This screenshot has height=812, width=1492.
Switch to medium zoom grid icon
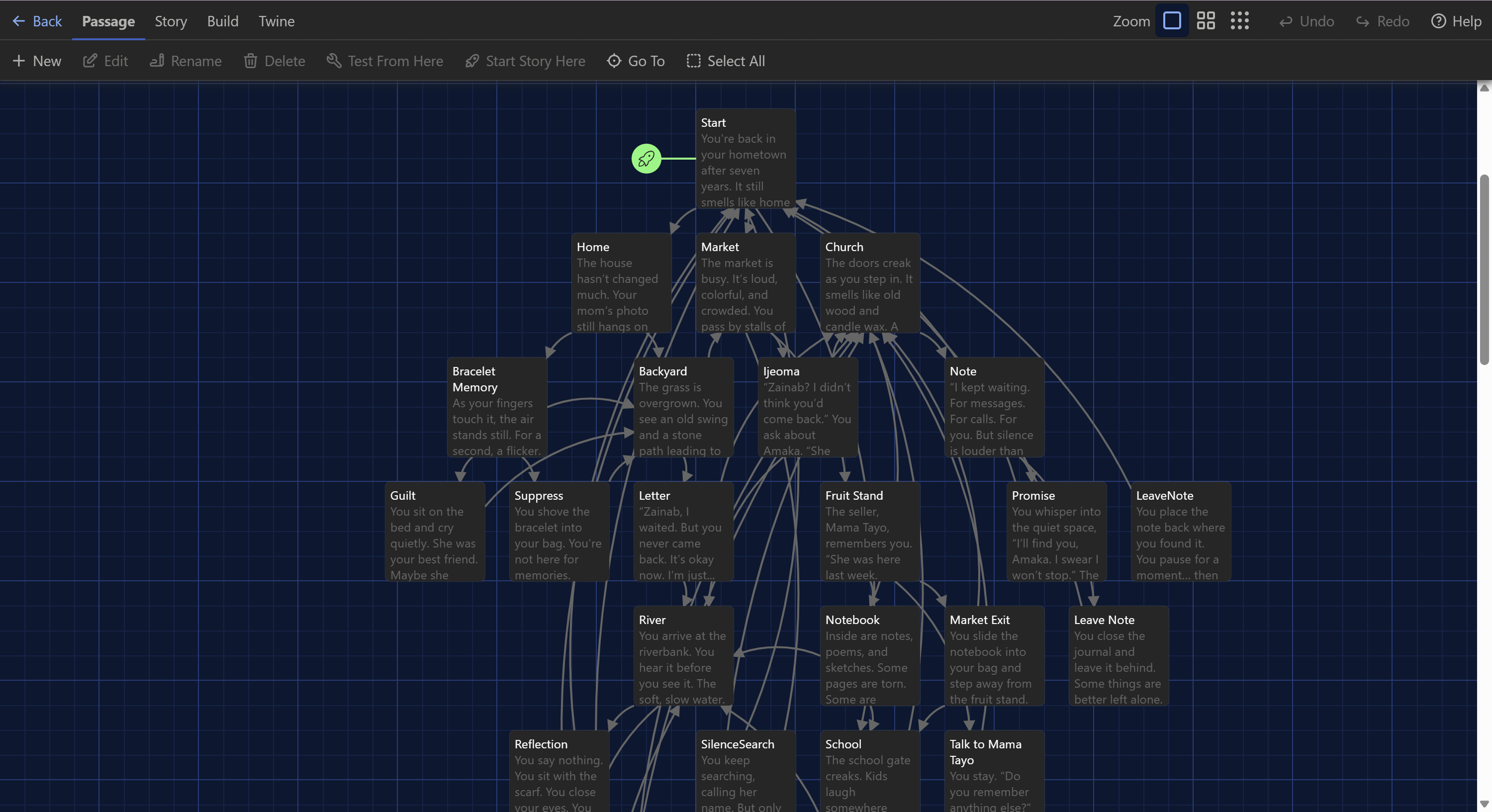coord(1206,21)
